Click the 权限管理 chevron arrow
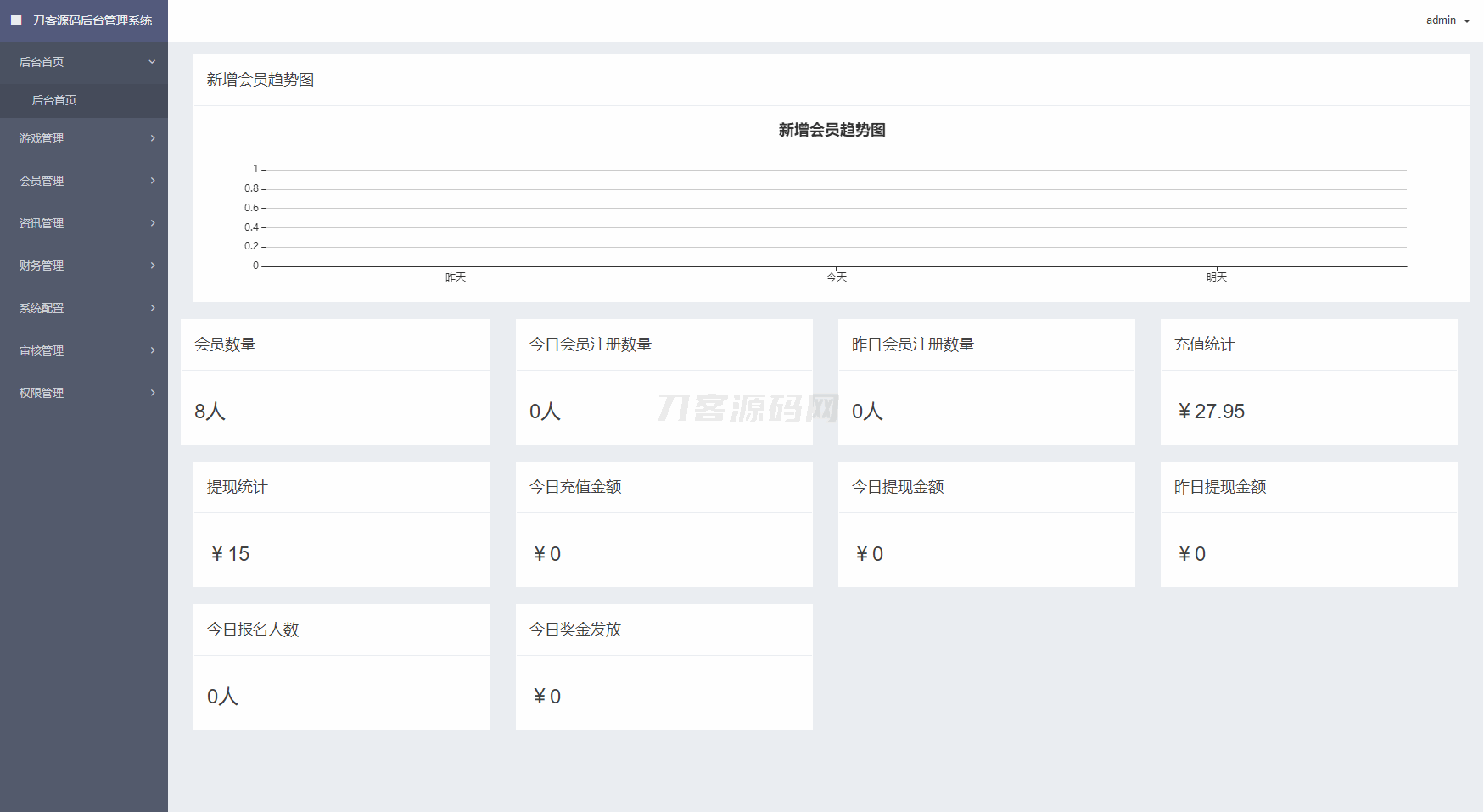The width and height of the screenshot is (1484, 812). (153, 393)
